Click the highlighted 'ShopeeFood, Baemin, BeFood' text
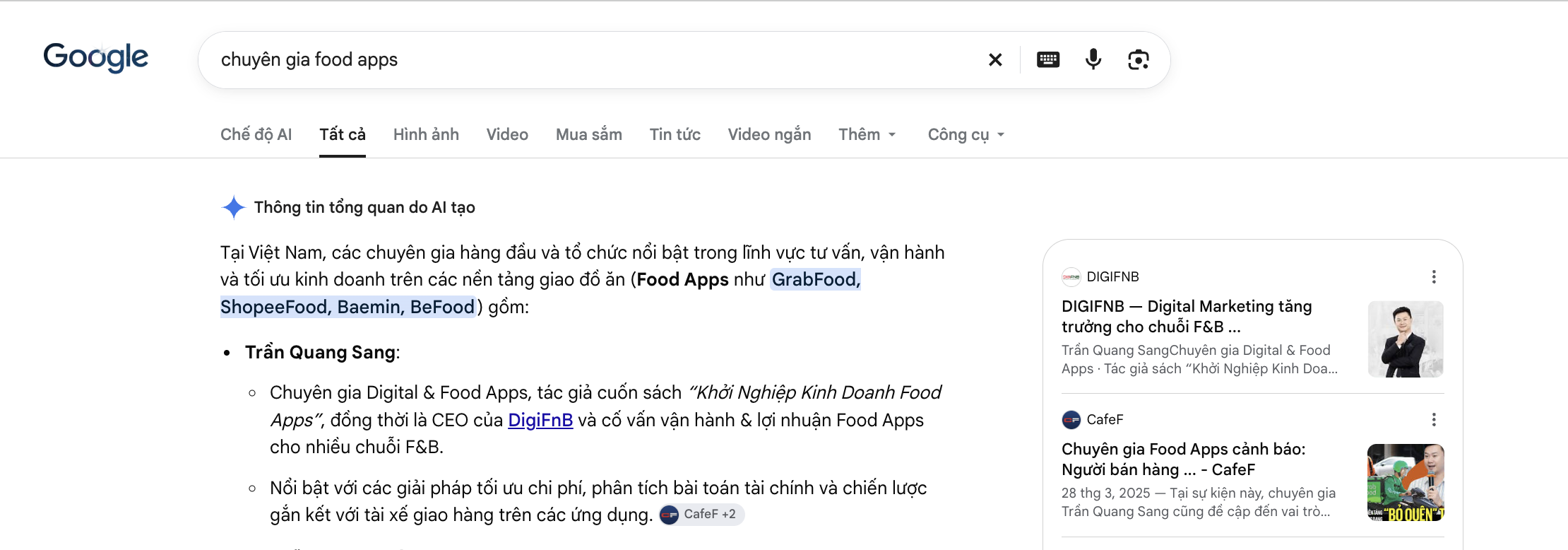 (x=348, y=307)
